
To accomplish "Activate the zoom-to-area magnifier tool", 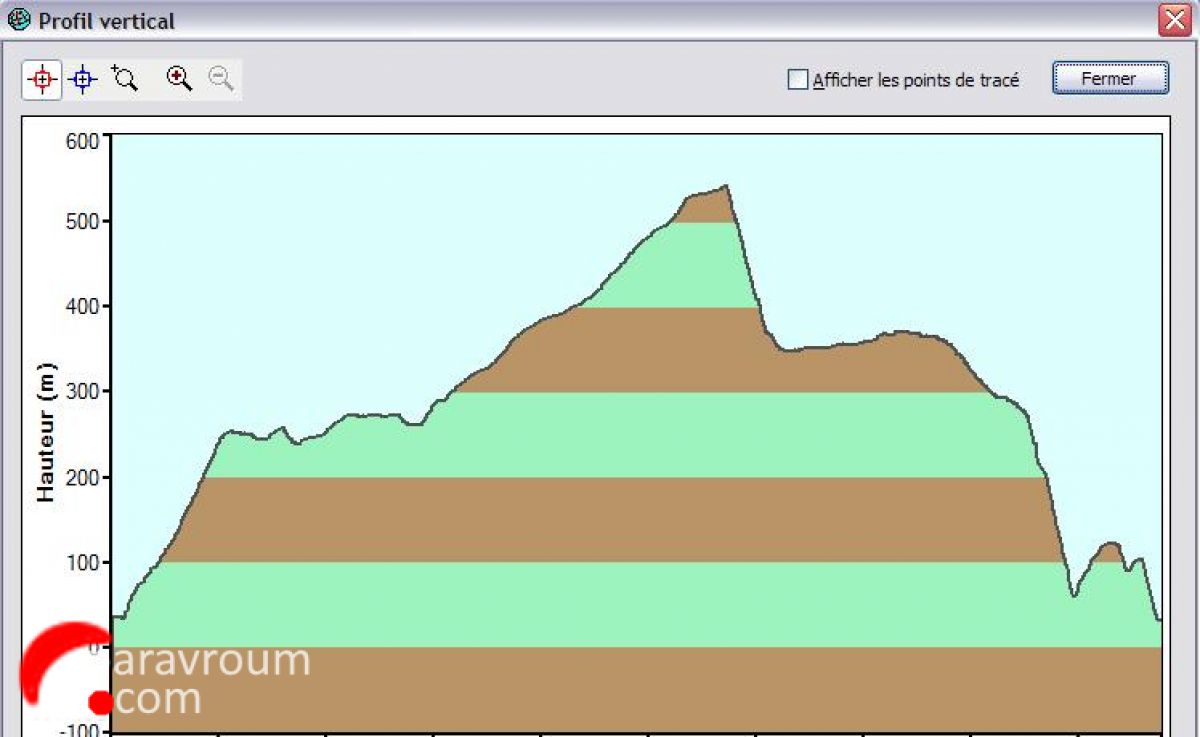I will [x=125, y=78].
